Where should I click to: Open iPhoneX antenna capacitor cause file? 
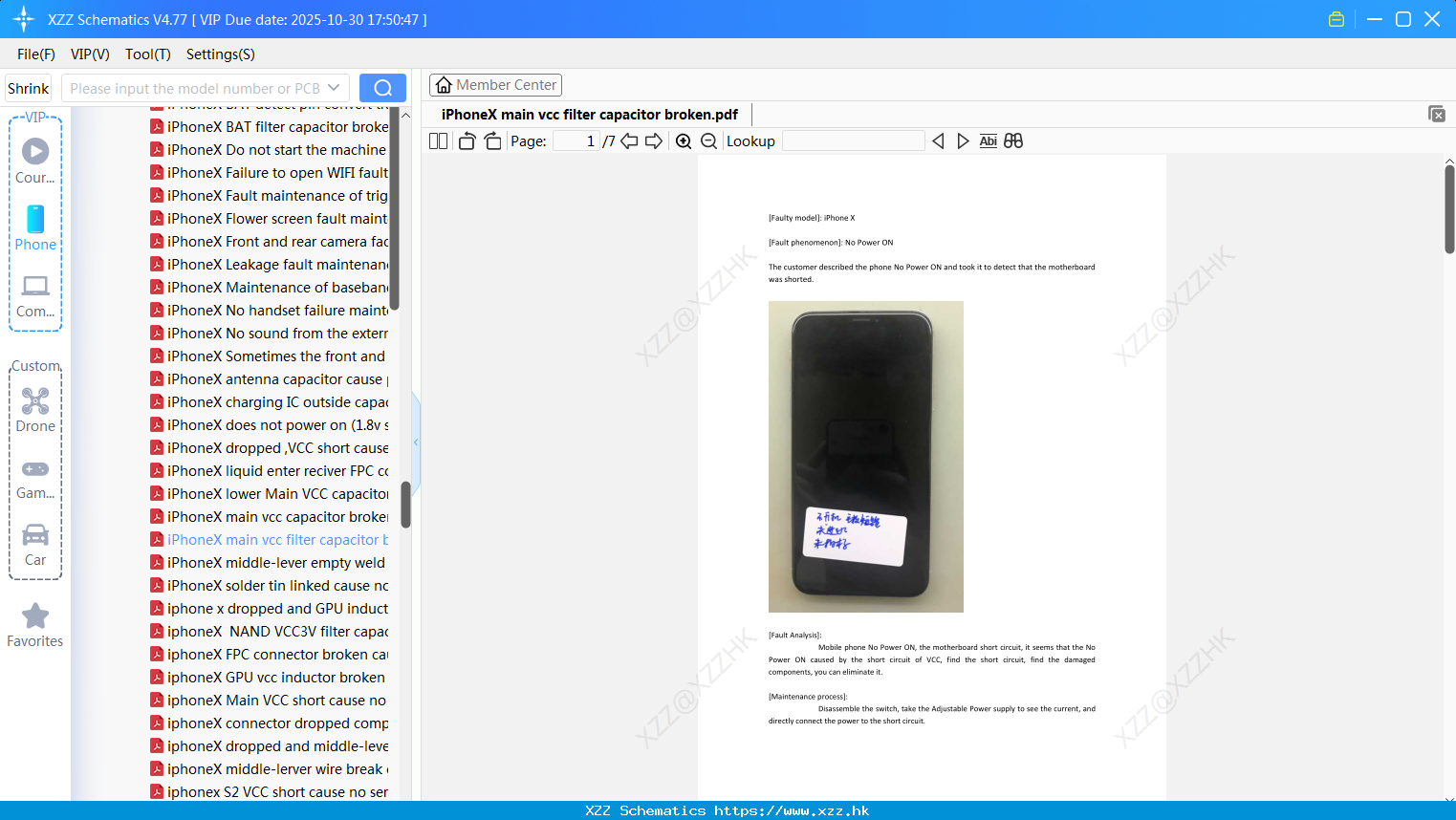(270, 378)
